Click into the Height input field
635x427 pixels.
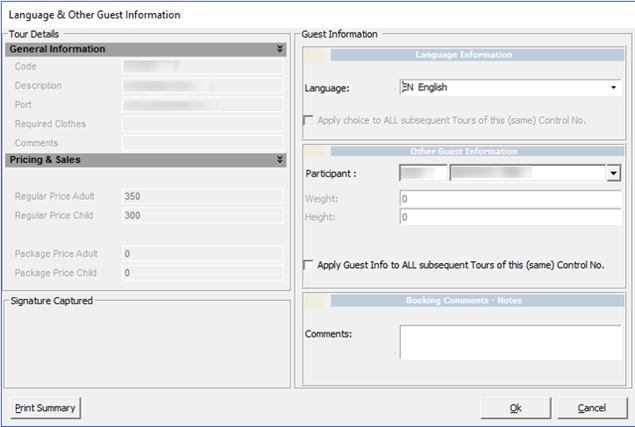point(510,217)
